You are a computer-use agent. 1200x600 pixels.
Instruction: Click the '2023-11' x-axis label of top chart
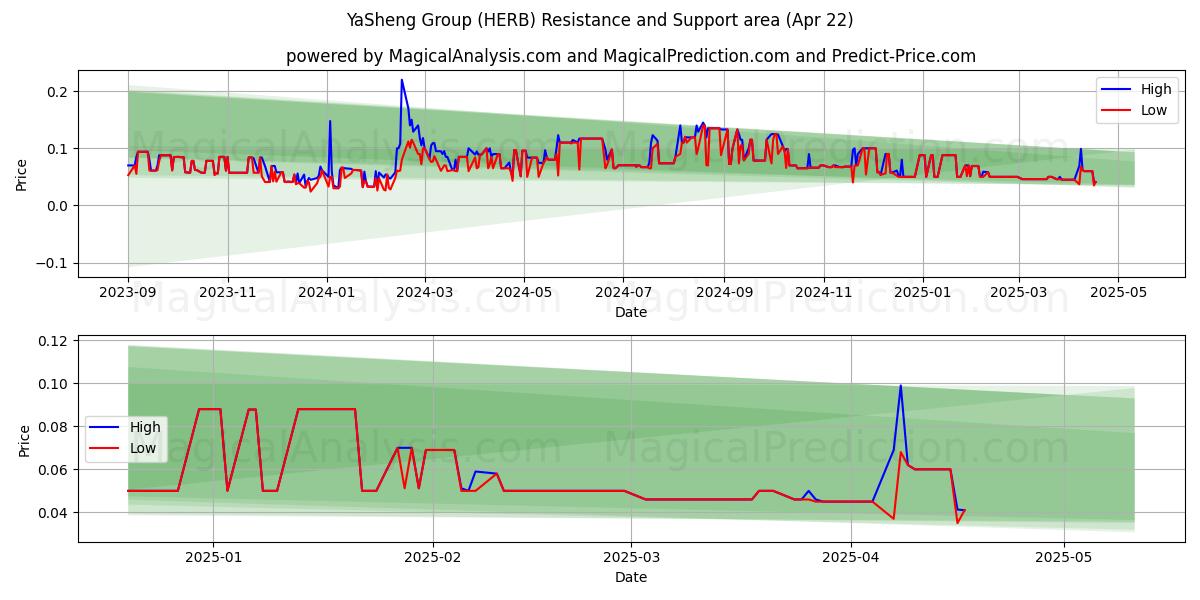(228, 295)
